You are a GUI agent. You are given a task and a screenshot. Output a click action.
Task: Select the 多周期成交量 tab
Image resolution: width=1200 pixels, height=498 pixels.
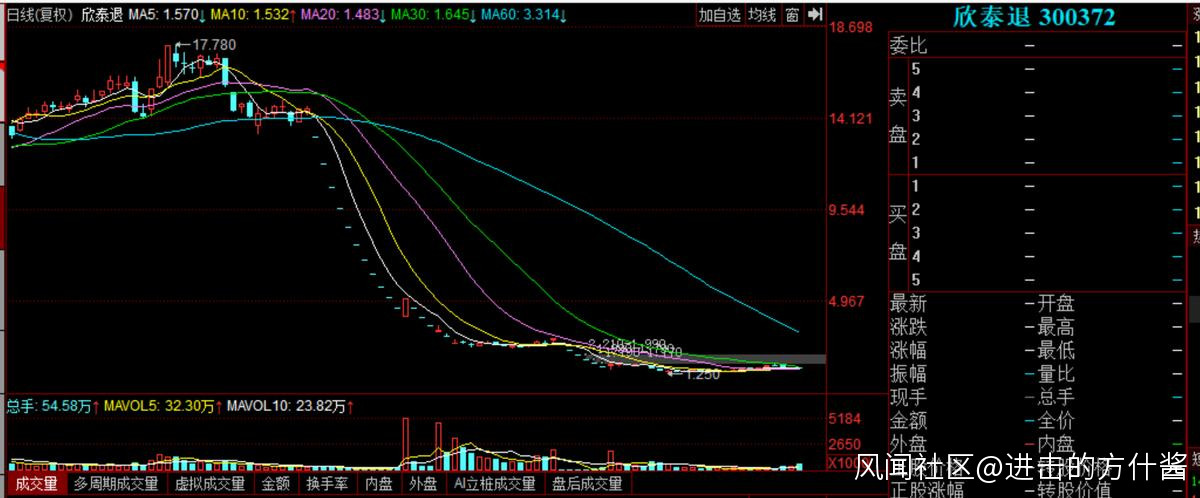pos(116,484)
